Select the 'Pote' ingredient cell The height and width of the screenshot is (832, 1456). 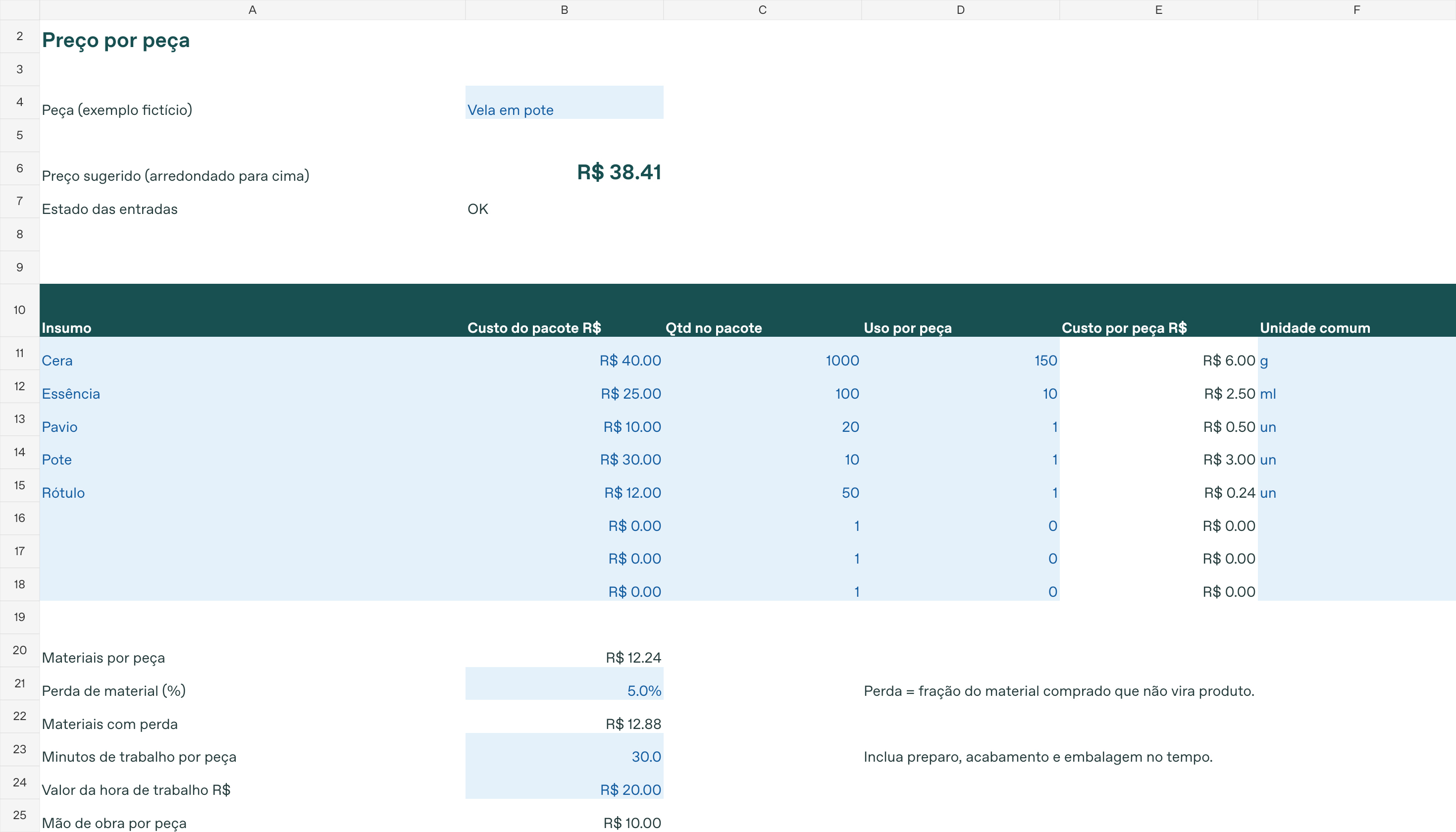[252, 452]
